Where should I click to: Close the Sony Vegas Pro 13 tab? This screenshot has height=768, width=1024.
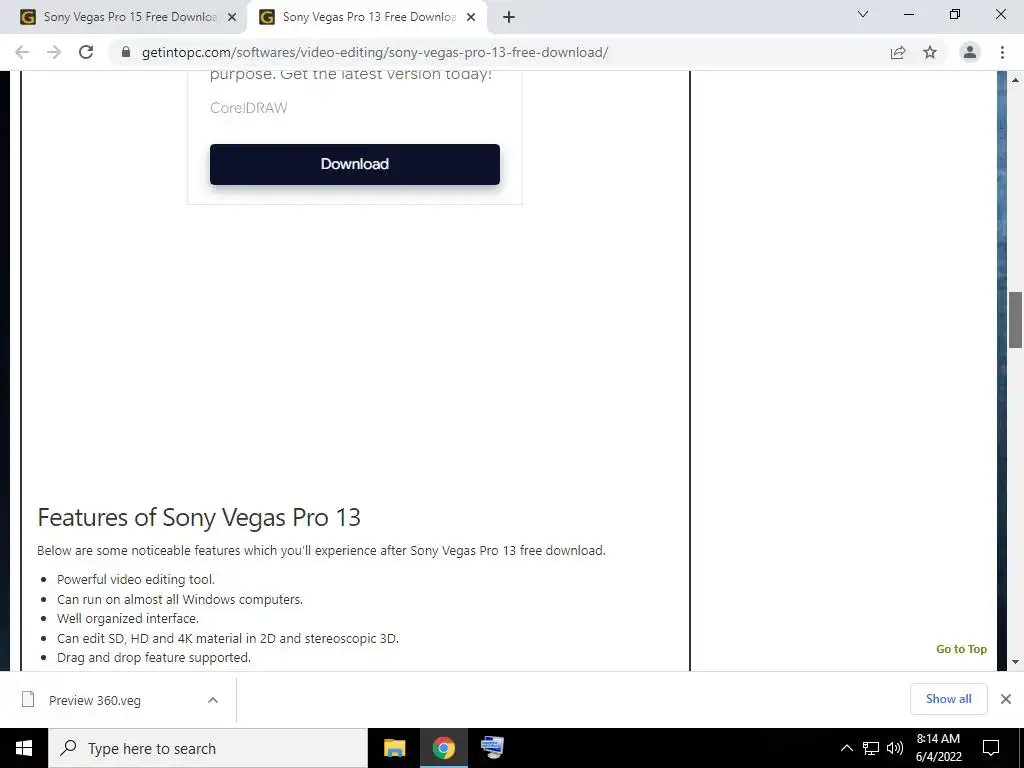(471, 17)
